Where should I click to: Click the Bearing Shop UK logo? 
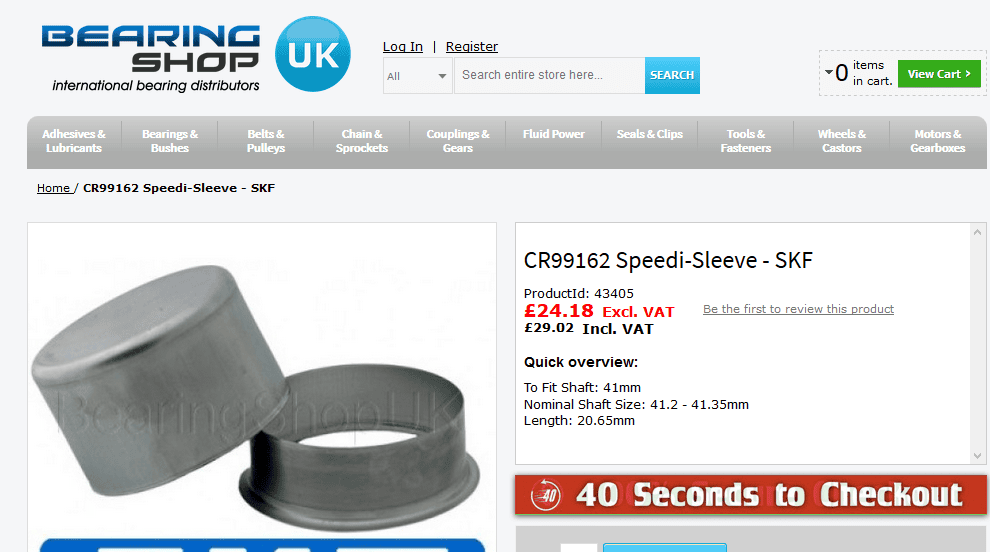(x=196, y=56)
